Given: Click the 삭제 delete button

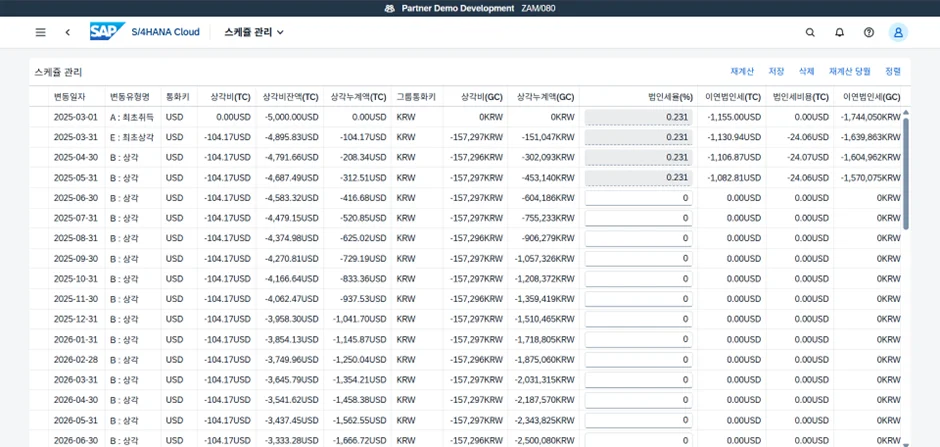Looking at the screenshot, I should (x=806, y=72).
